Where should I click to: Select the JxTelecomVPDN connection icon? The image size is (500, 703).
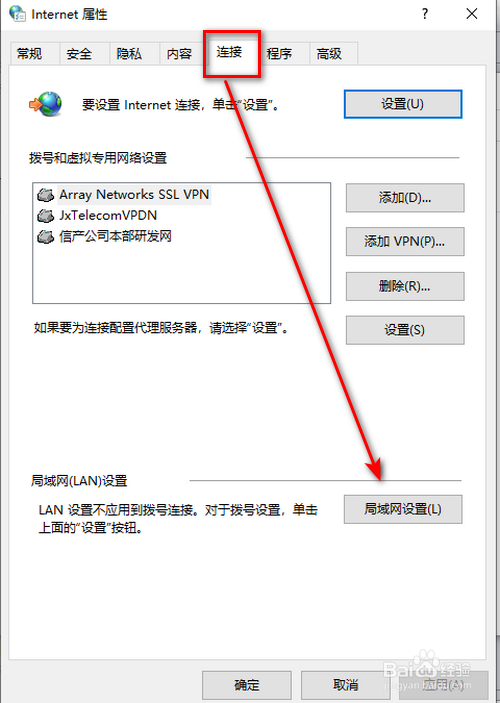(x=45, y=216)
